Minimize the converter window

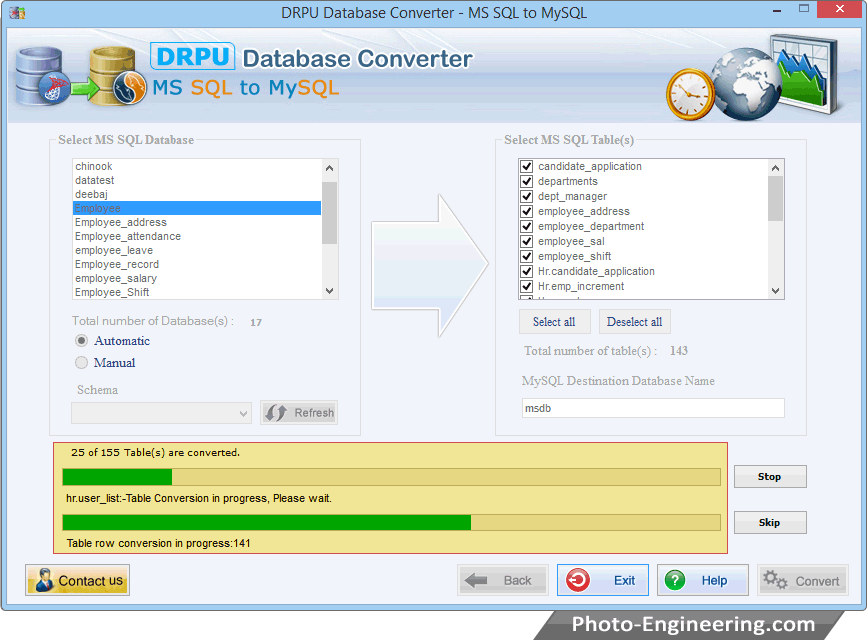(x=777, y=10)
